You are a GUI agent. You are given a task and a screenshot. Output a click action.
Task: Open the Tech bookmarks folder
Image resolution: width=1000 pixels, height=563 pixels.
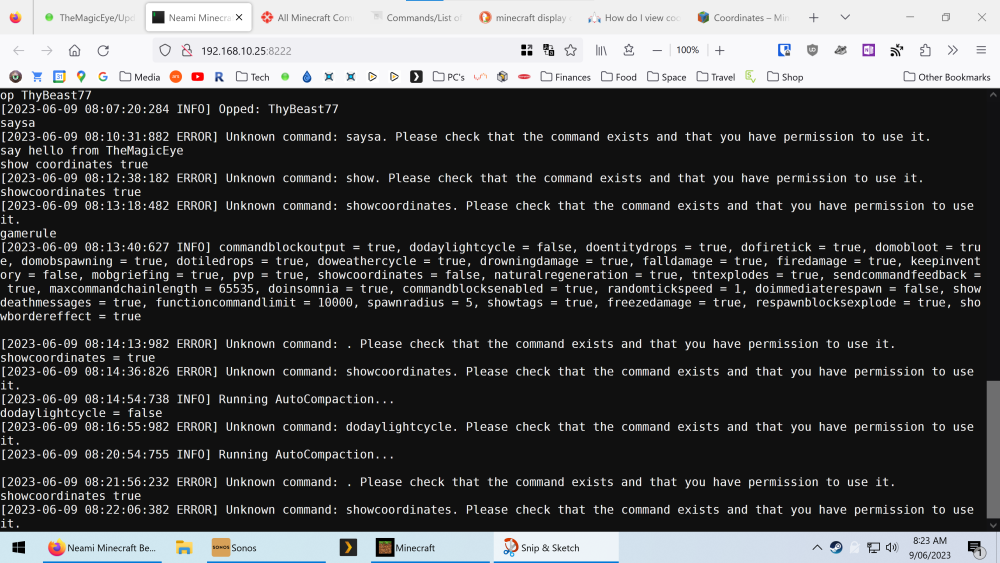[253, 77]
